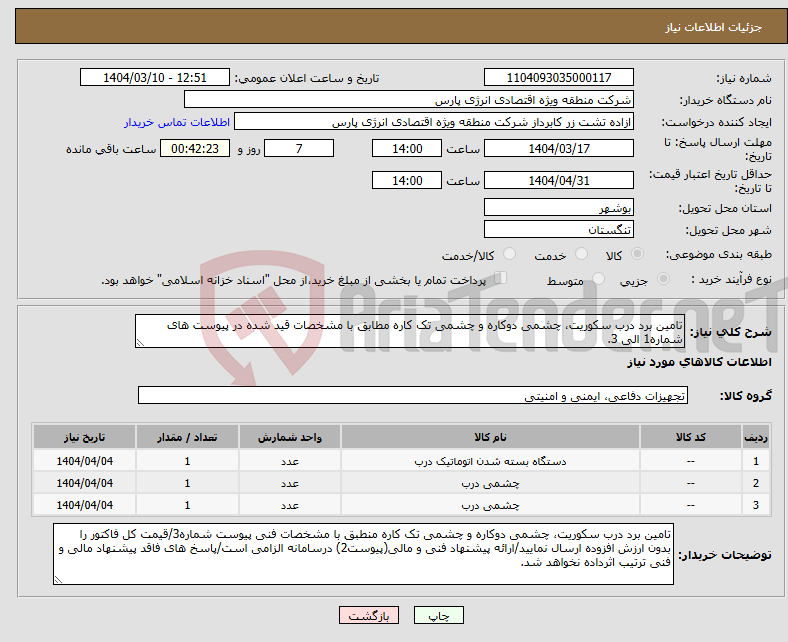This screenshot has width=788, height=642.
Task: Click the تاریخ نیاز column header
Action: coord(84,437)
